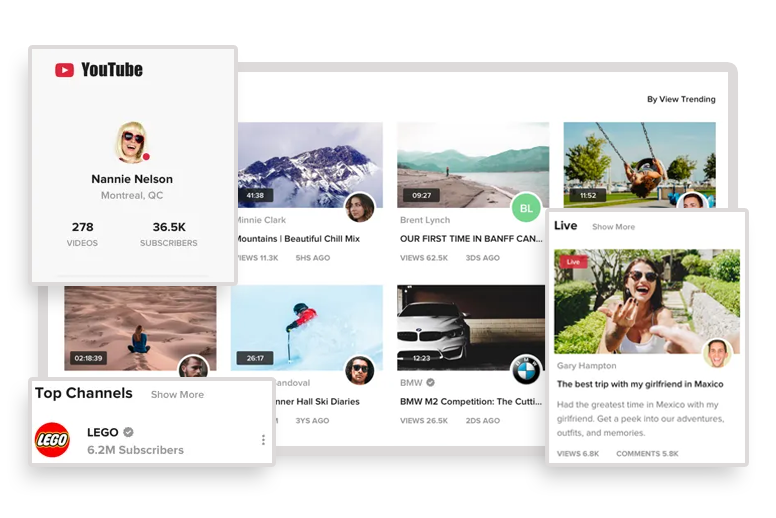Open the LEGO channel logo
Viewport: 776px width, 518px height.
(x=52, y=440)
